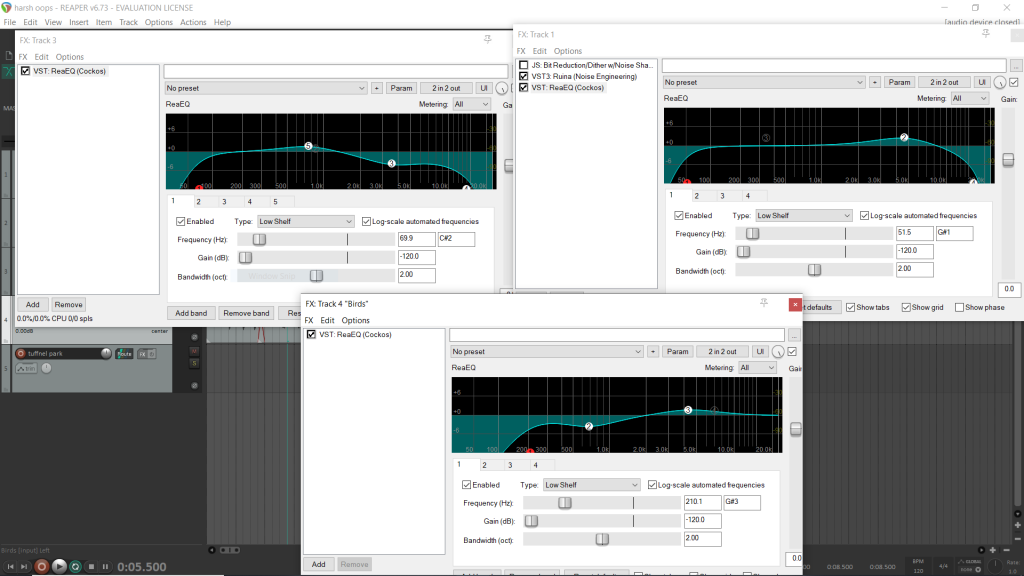Enable Show phase in Track 1 ReaEQ
Screen dimensions: 1024x576
click(x=959, y=307)
